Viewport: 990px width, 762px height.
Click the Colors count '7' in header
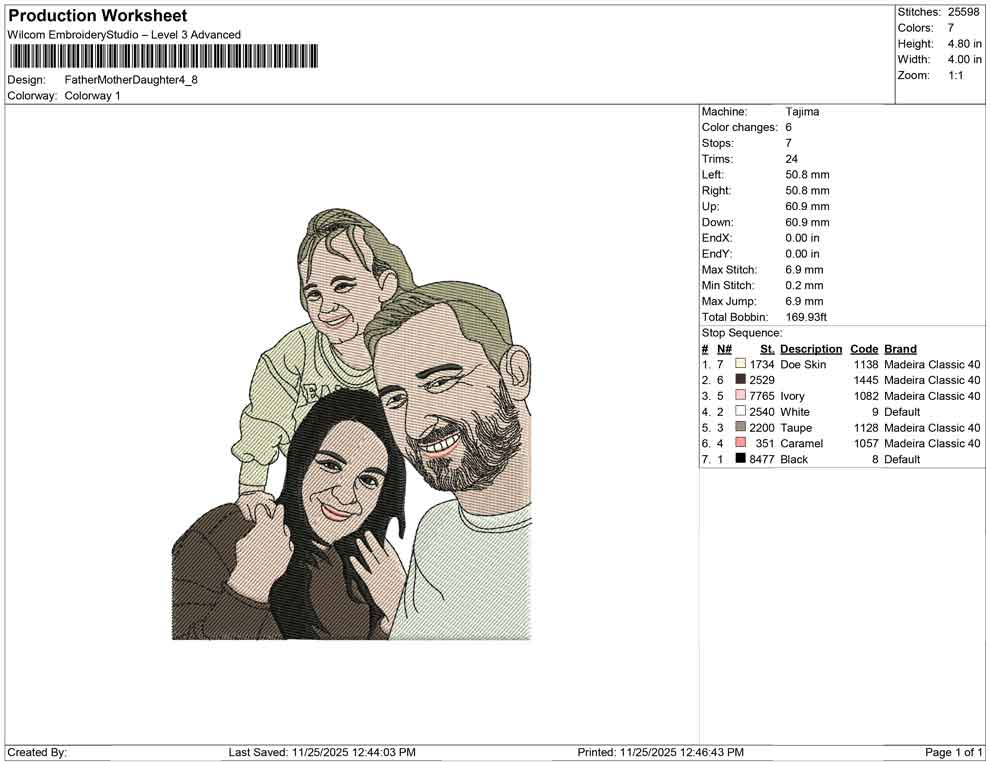950,28
